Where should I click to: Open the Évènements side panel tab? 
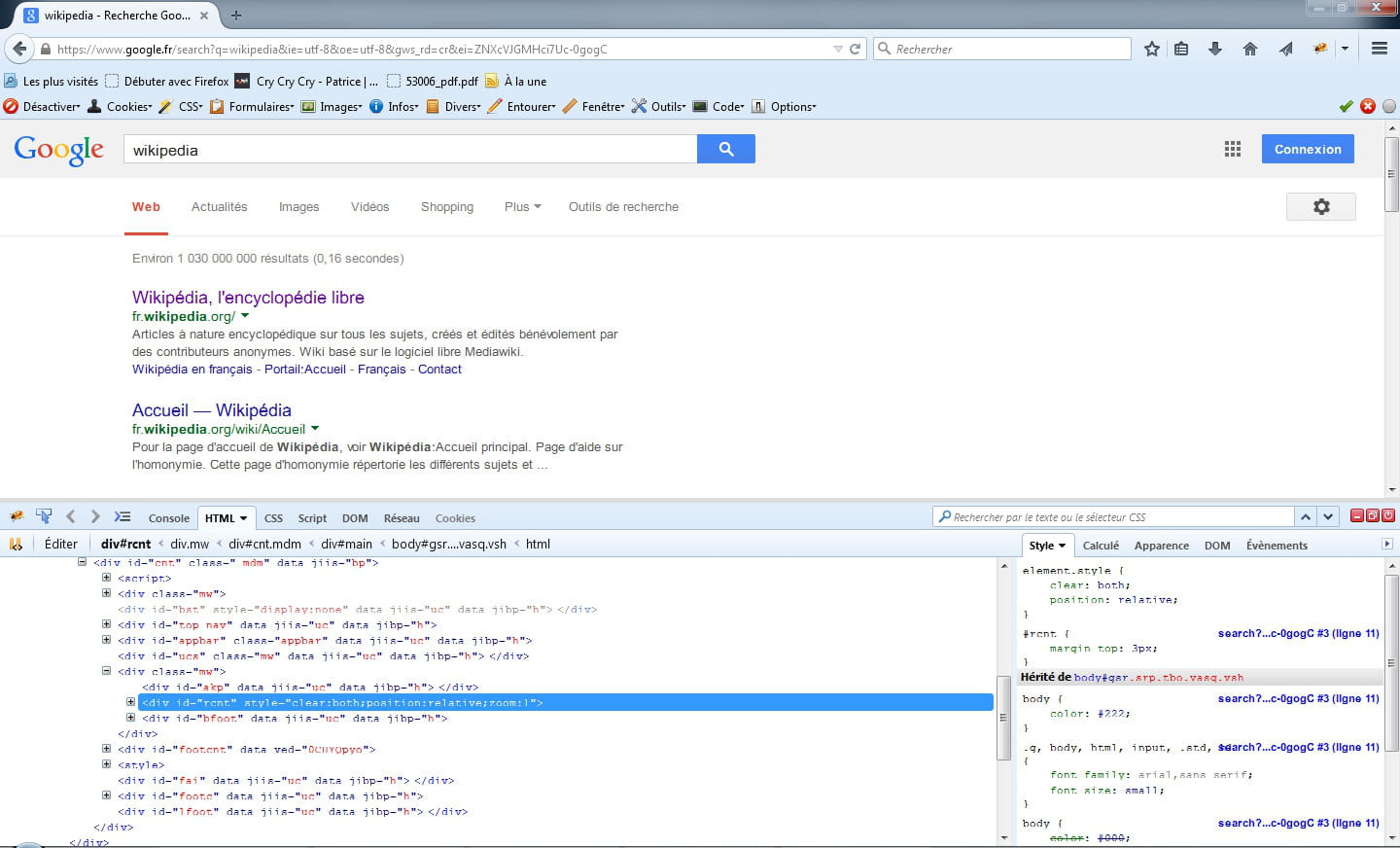click(1277, 546)
